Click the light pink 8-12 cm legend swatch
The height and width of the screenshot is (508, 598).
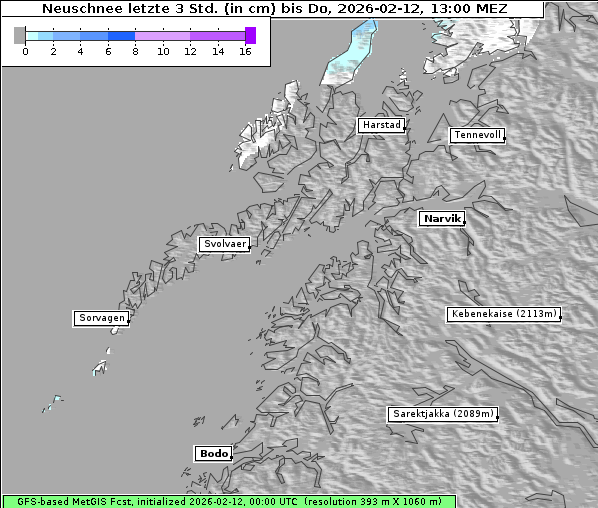[162, 36]
